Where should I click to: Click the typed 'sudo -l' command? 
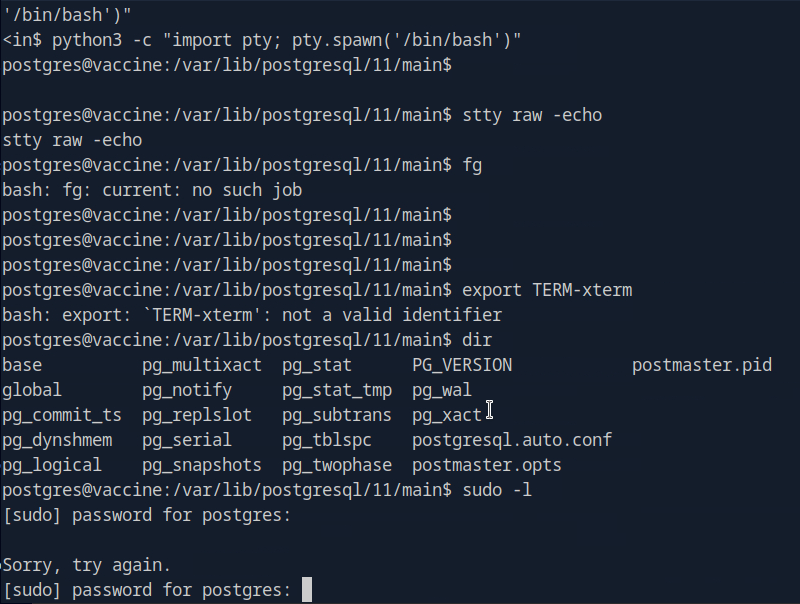[496, 490]
